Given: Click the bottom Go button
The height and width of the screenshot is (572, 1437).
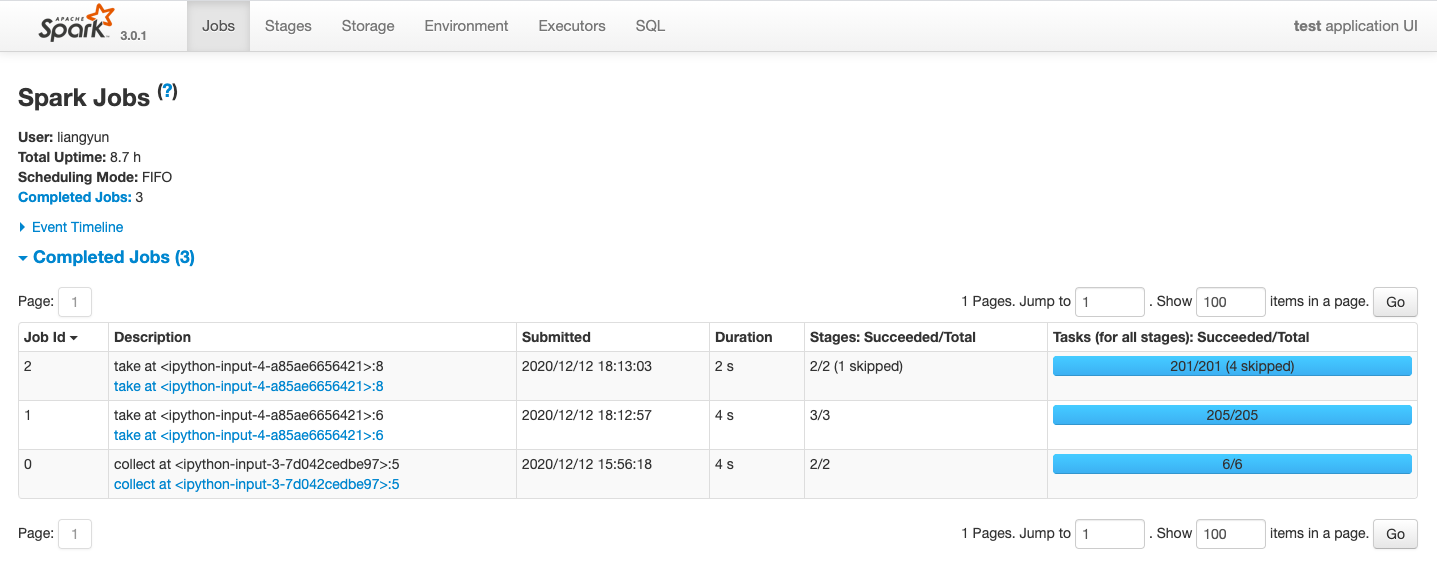Looking at the screenshot, I should (1395, 534).
